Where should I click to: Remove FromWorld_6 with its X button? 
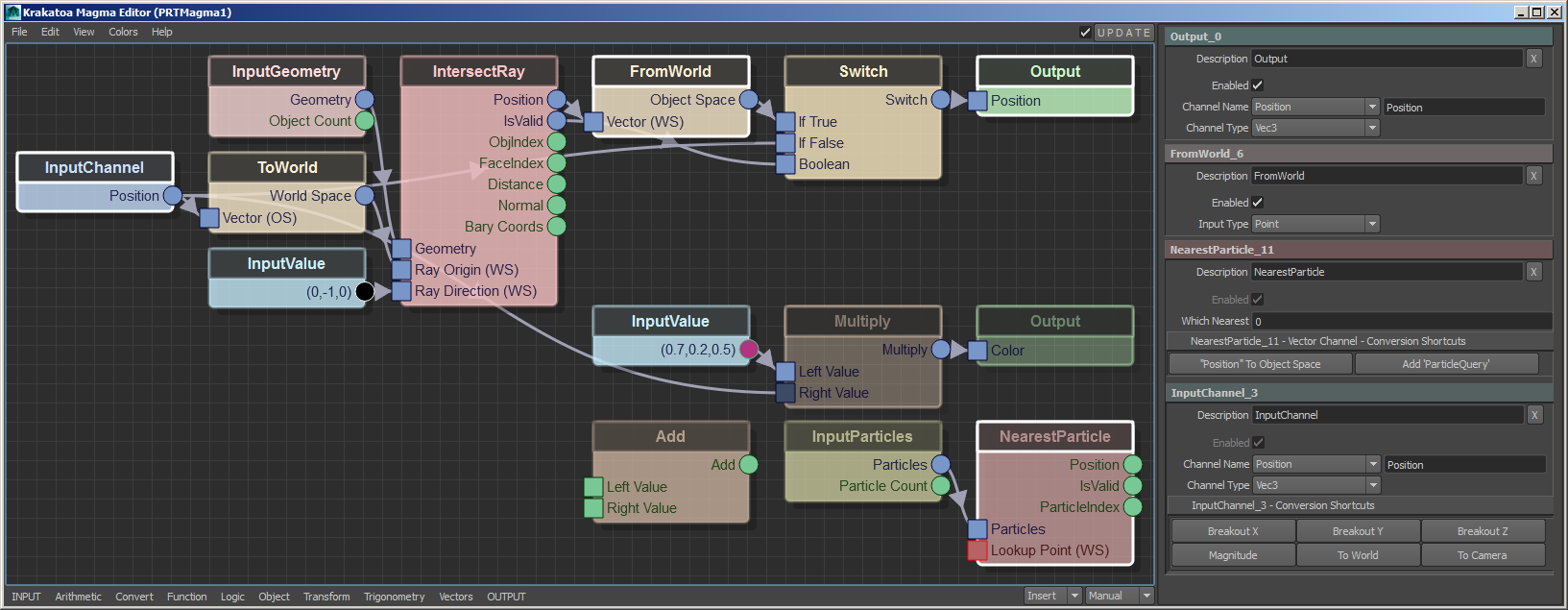click(1533, 176)
